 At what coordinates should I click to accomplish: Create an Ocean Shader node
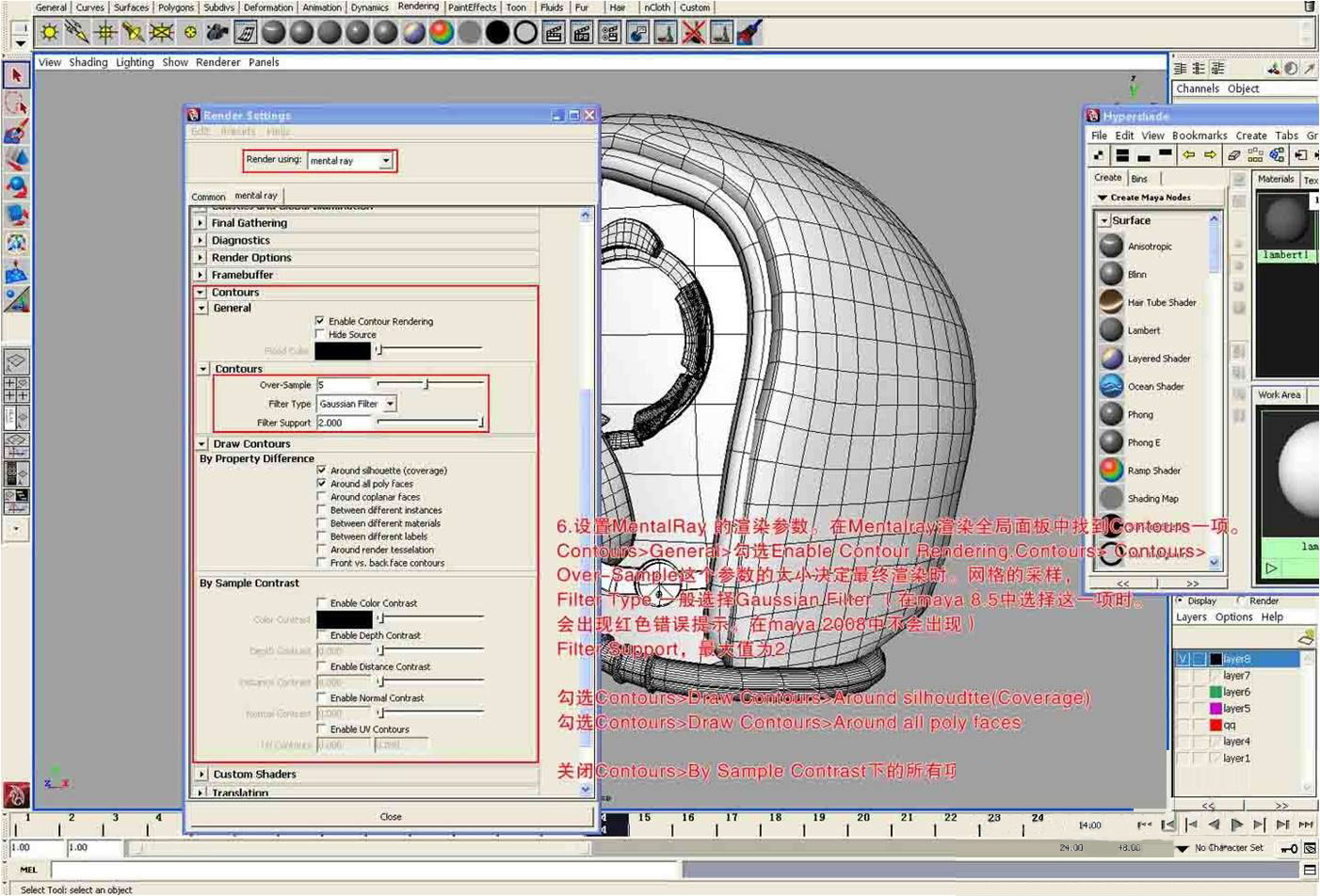(x=1143, y=387)
